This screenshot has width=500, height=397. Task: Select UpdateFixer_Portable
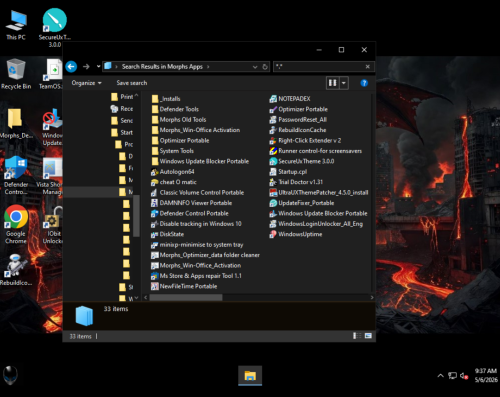click(x=302, y=203)
